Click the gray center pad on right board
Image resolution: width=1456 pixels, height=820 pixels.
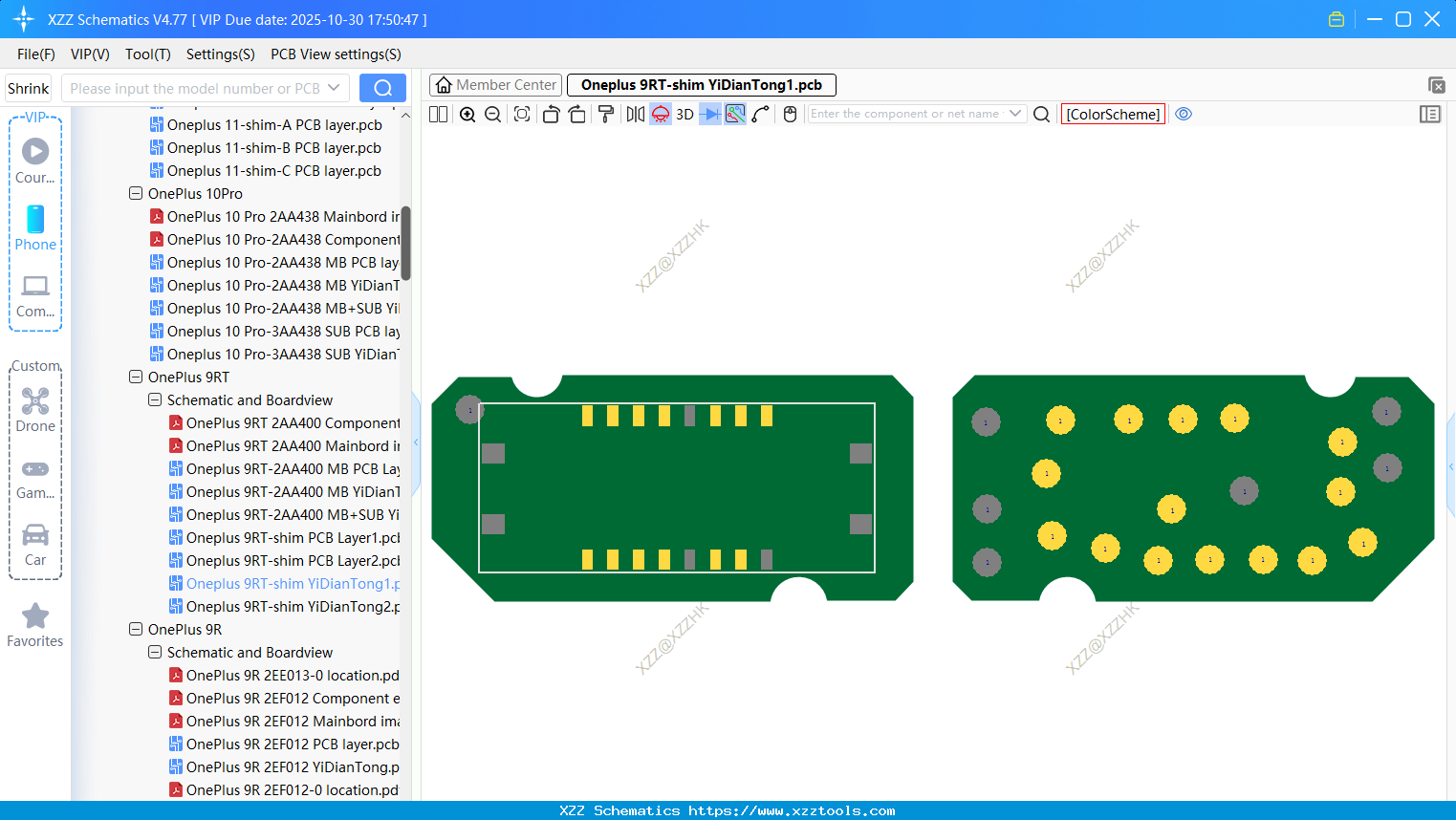coord(1244,491)
